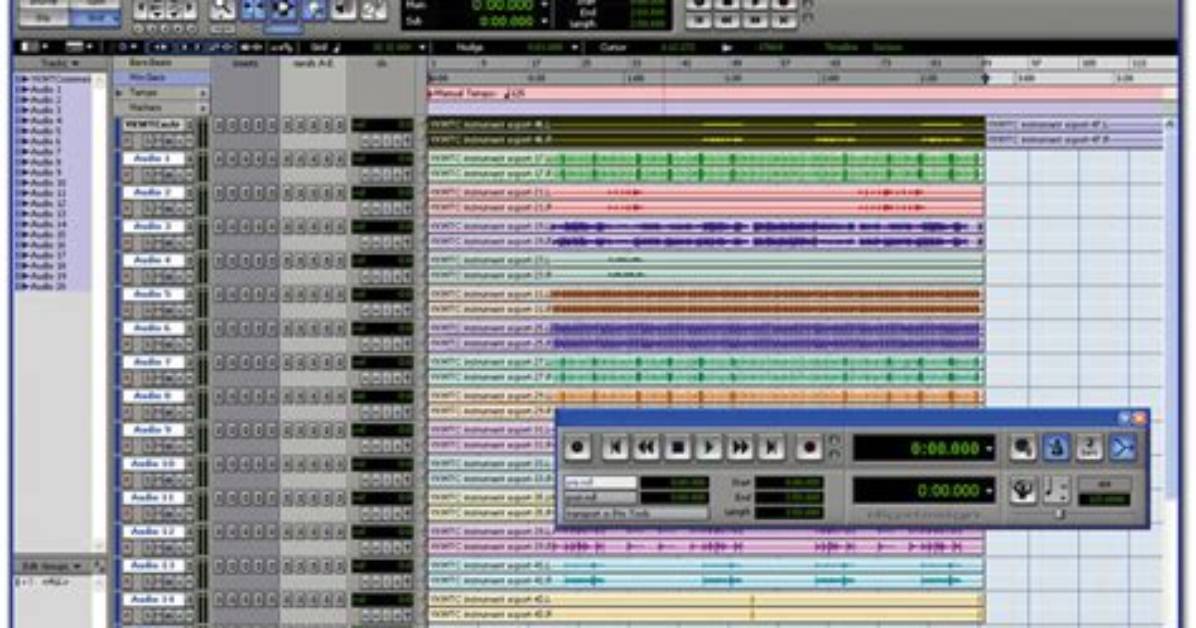Select the Pencil tool
Image resolution: width=1196 pixels, height=628 pixels.
tap(373, 8)
